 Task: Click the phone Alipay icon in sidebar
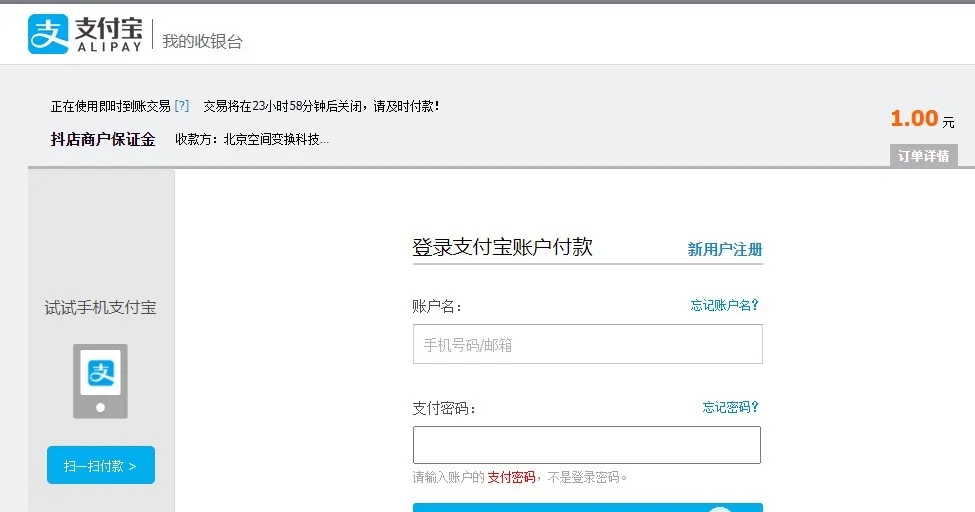pos(100,381)
